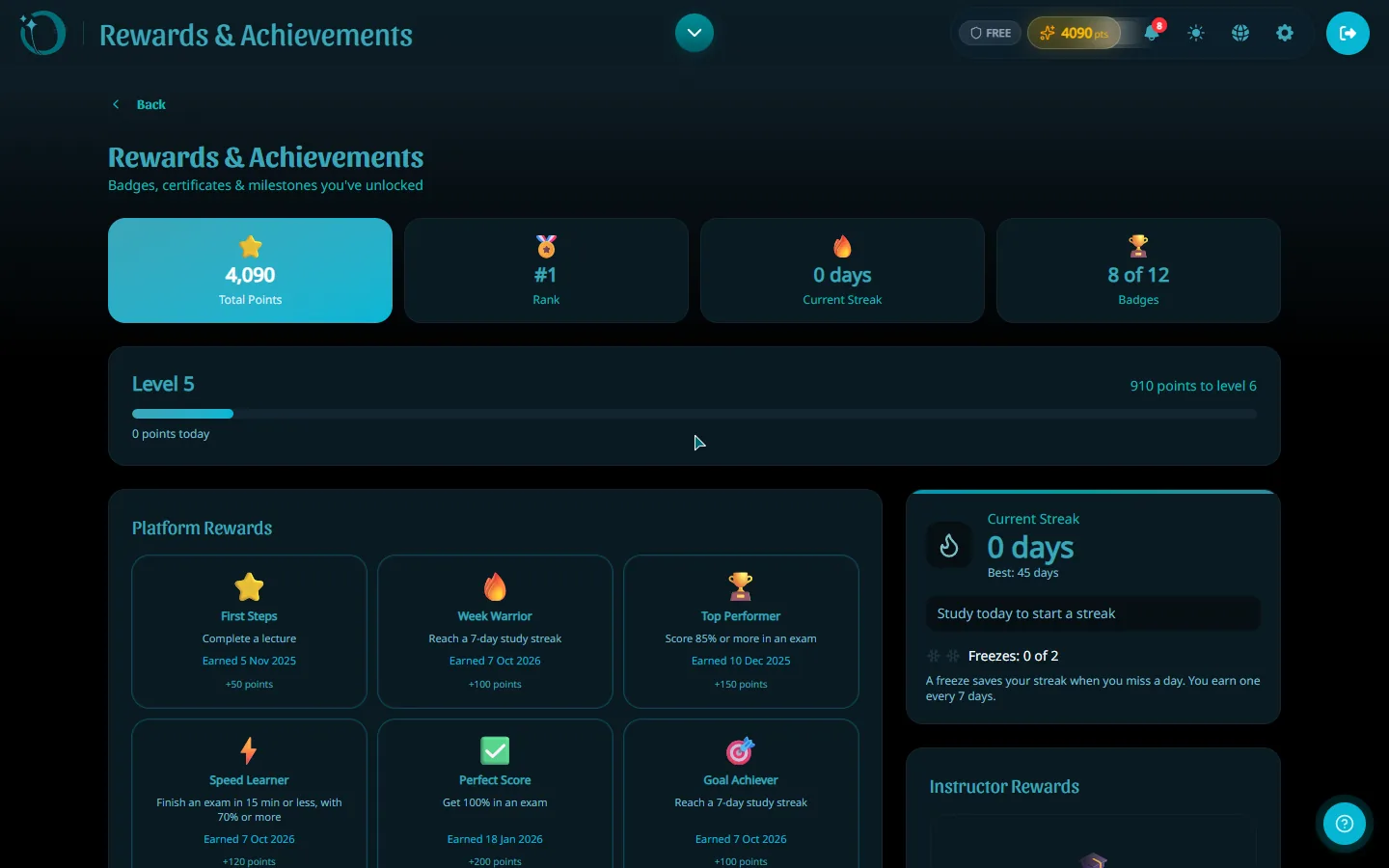Image resolution: width=1389 pixels, height=868 pixels.
Task: Click 'Earned 18 Jan 2026' text
Action: 495,840
